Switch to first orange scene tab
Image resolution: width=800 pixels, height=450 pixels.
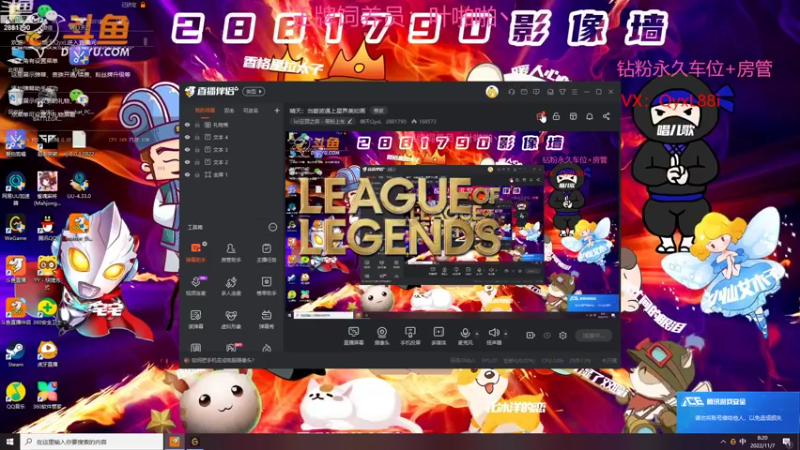pyautogui.click(x=205, y=110)
